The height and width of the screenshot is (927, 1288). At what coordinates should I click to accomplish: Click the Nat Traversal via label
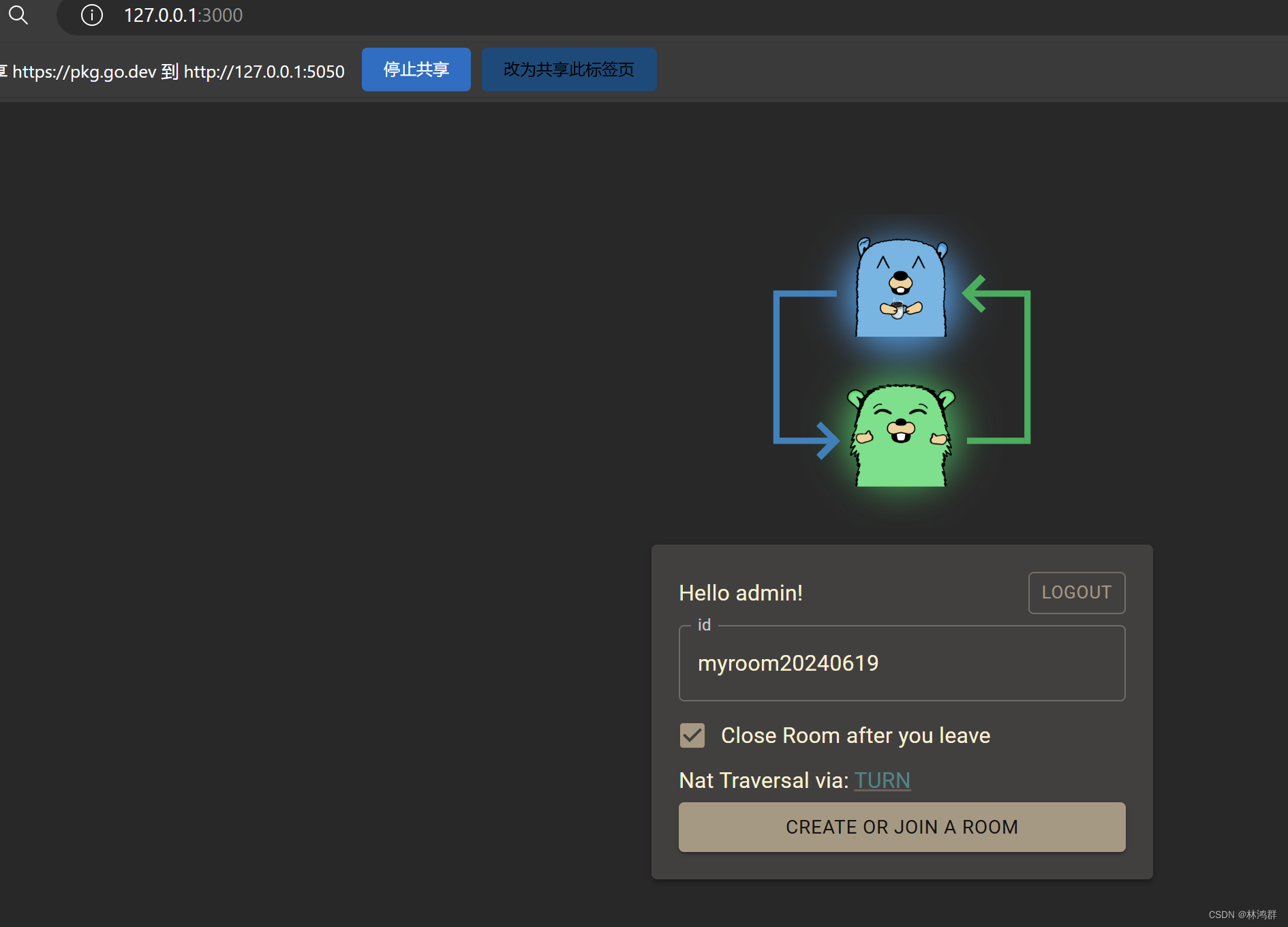tap(764, 780)
